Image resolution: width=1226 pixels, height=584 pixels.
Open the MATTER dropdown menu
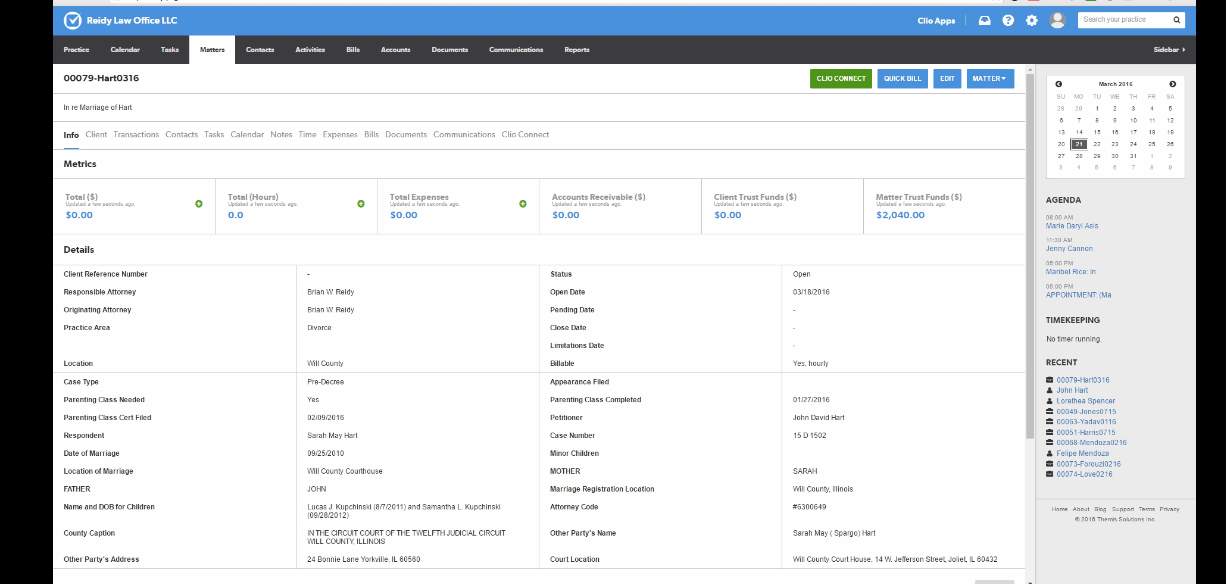coord(989,78)
